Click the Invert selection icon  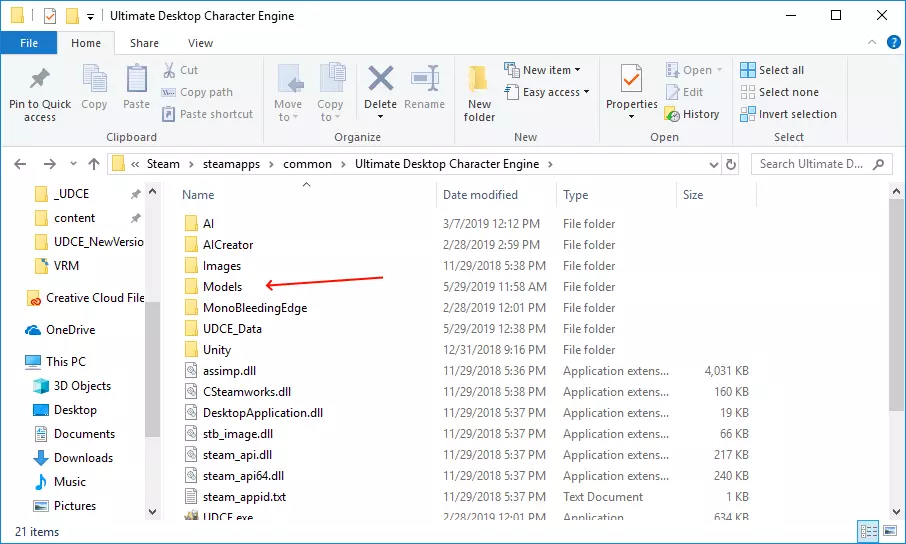tap(748, 114)
